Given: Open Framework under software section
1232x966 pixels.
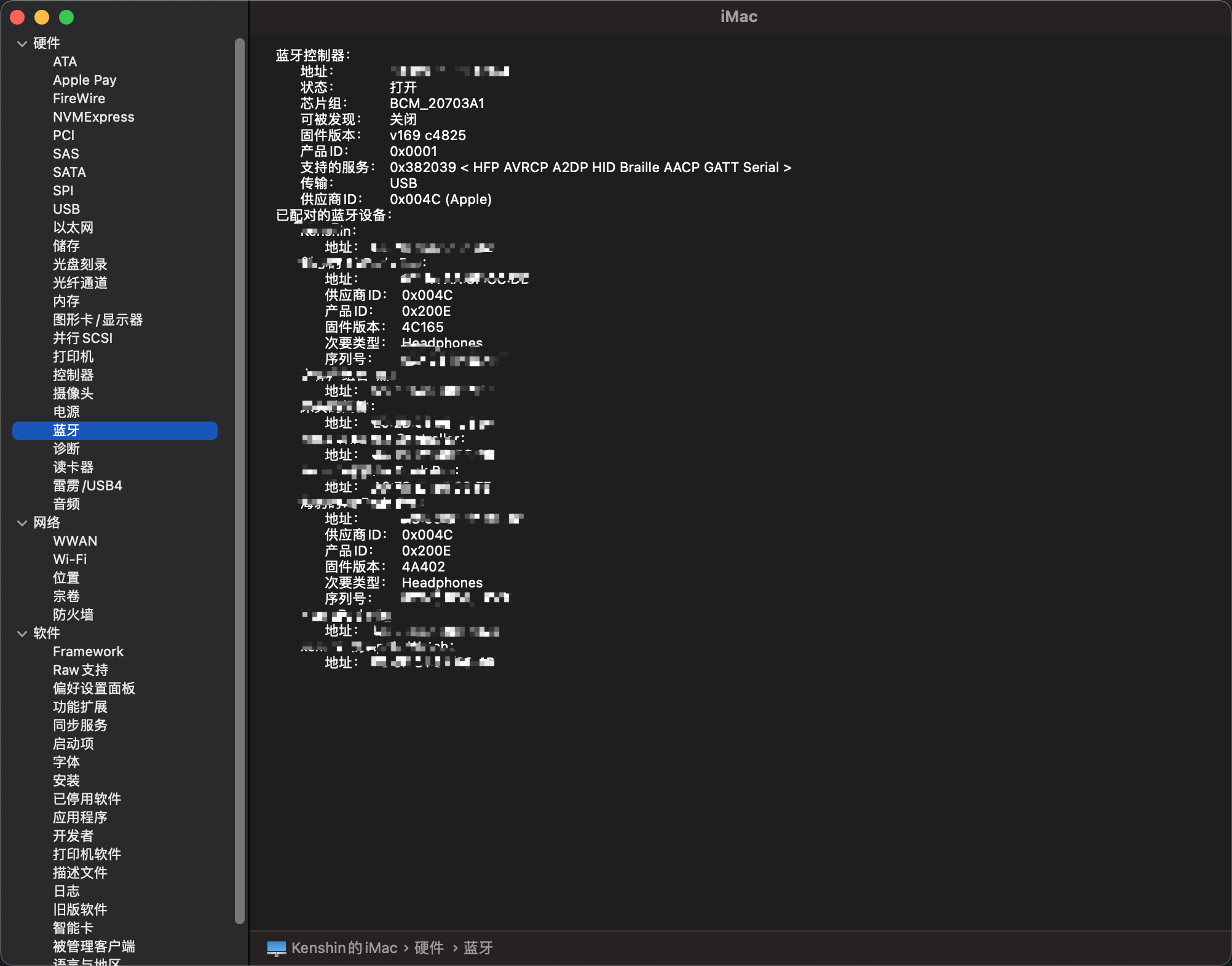Looking at the screenshot, I should pyautogui.click(x=88, y=652).
